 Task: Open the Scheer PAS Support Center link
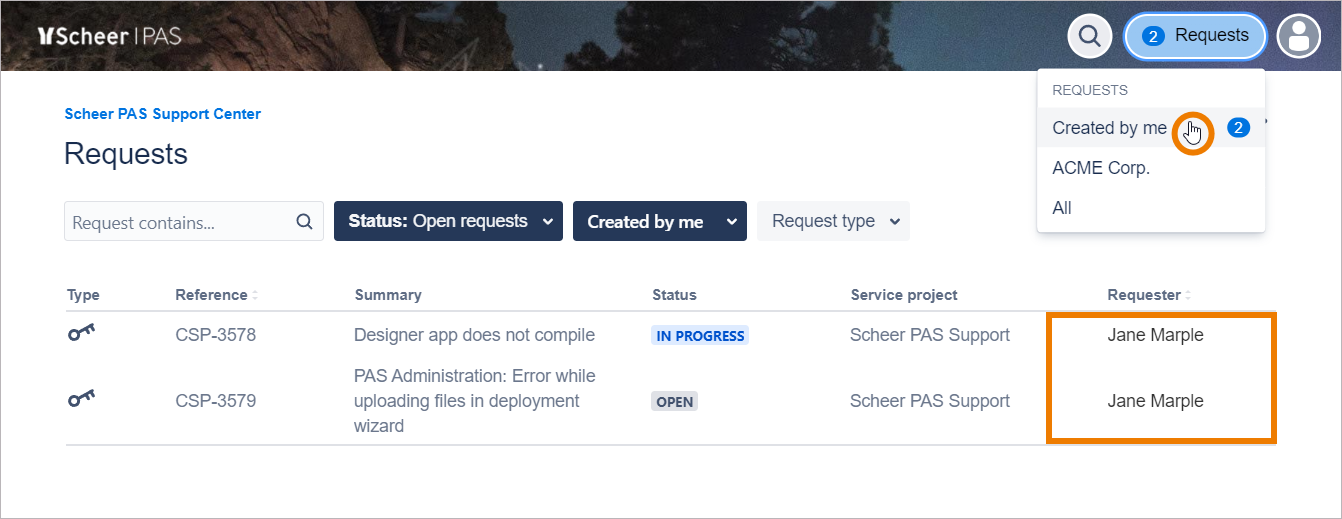click(163, 114)
